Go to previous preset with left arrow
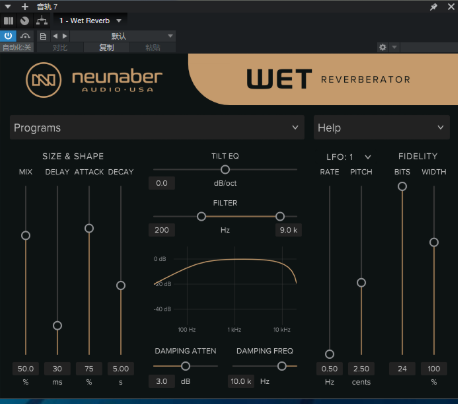This screenshot has height=404, width=458. (55, 36)
